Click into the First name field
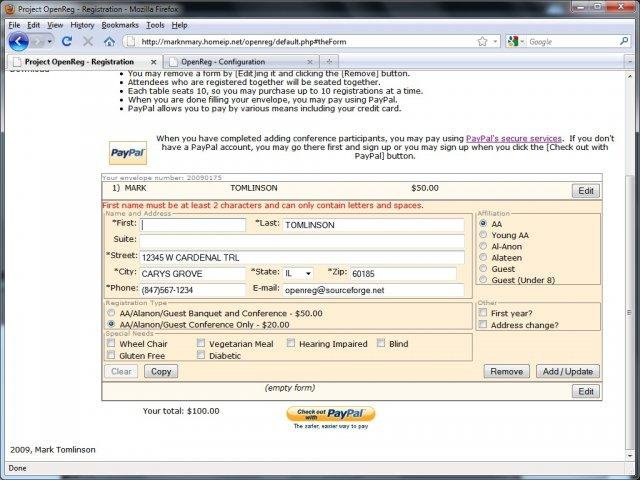This screenshot has width=640, height=480. coord(193,225)
